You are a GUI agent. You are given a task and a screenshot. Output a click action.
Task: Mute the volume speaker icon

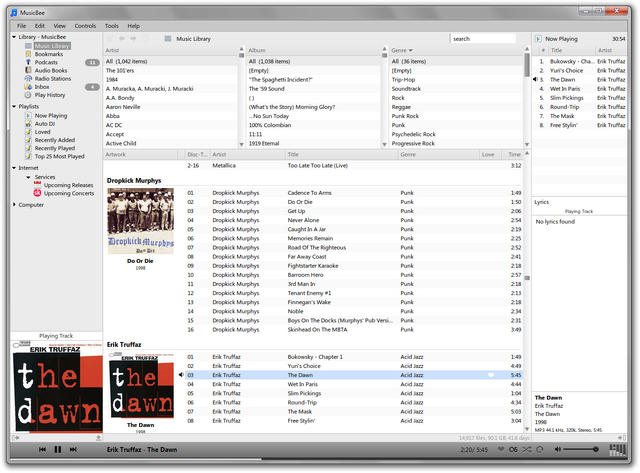click(558, 449)
